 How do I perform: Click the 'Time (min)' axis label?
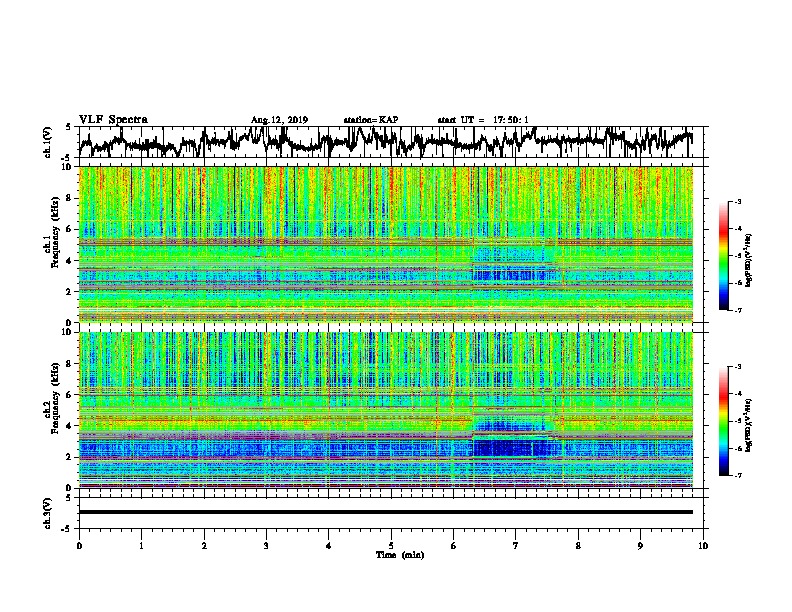click(x=400, y=555)
